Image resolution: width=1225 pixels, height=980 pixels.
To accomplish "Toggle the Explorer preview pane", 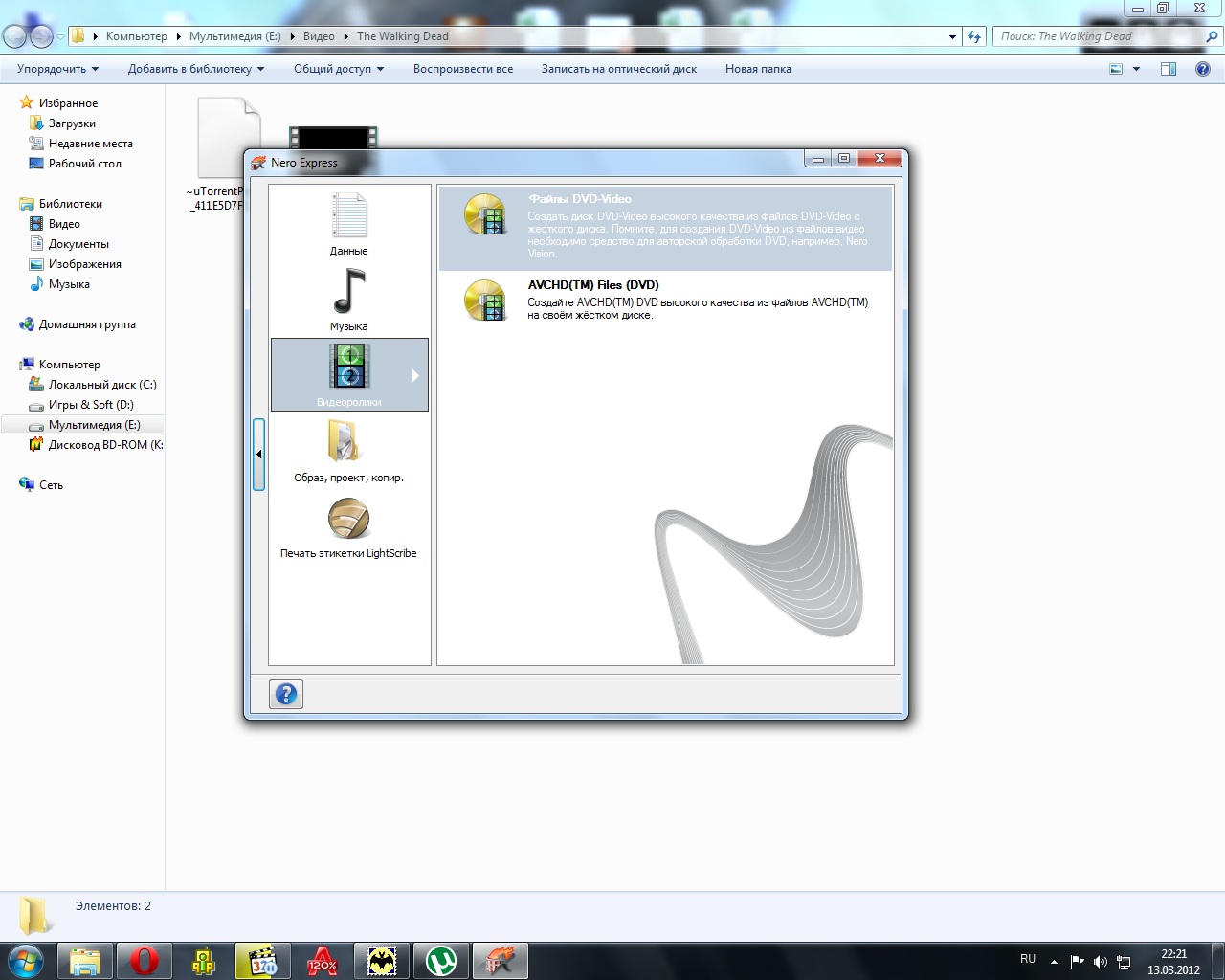I will click(x=1169, y=69).
